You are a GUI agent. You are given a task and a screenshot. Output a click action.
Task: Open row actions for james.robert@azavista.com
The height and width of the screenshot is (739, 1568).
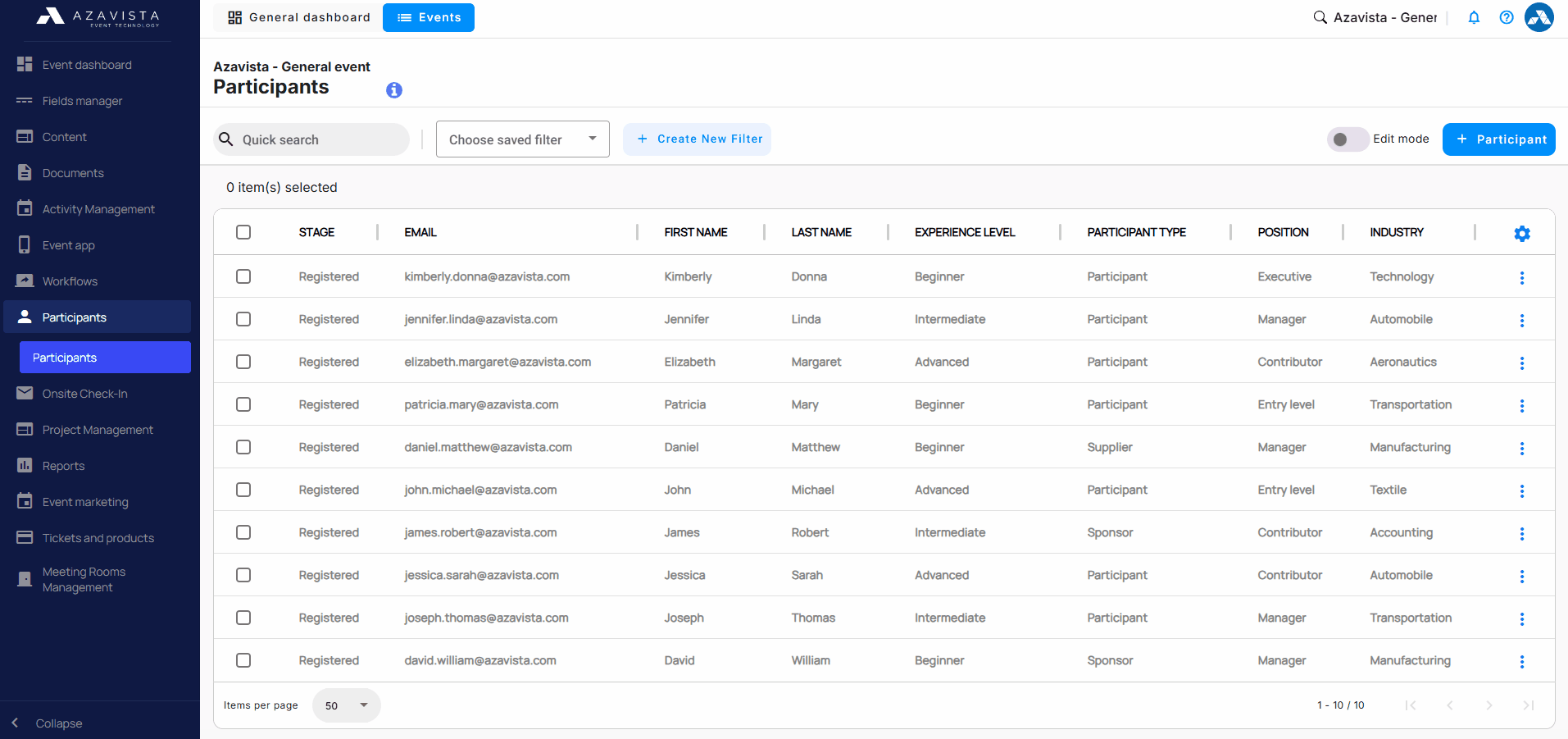coord(1522,534)
